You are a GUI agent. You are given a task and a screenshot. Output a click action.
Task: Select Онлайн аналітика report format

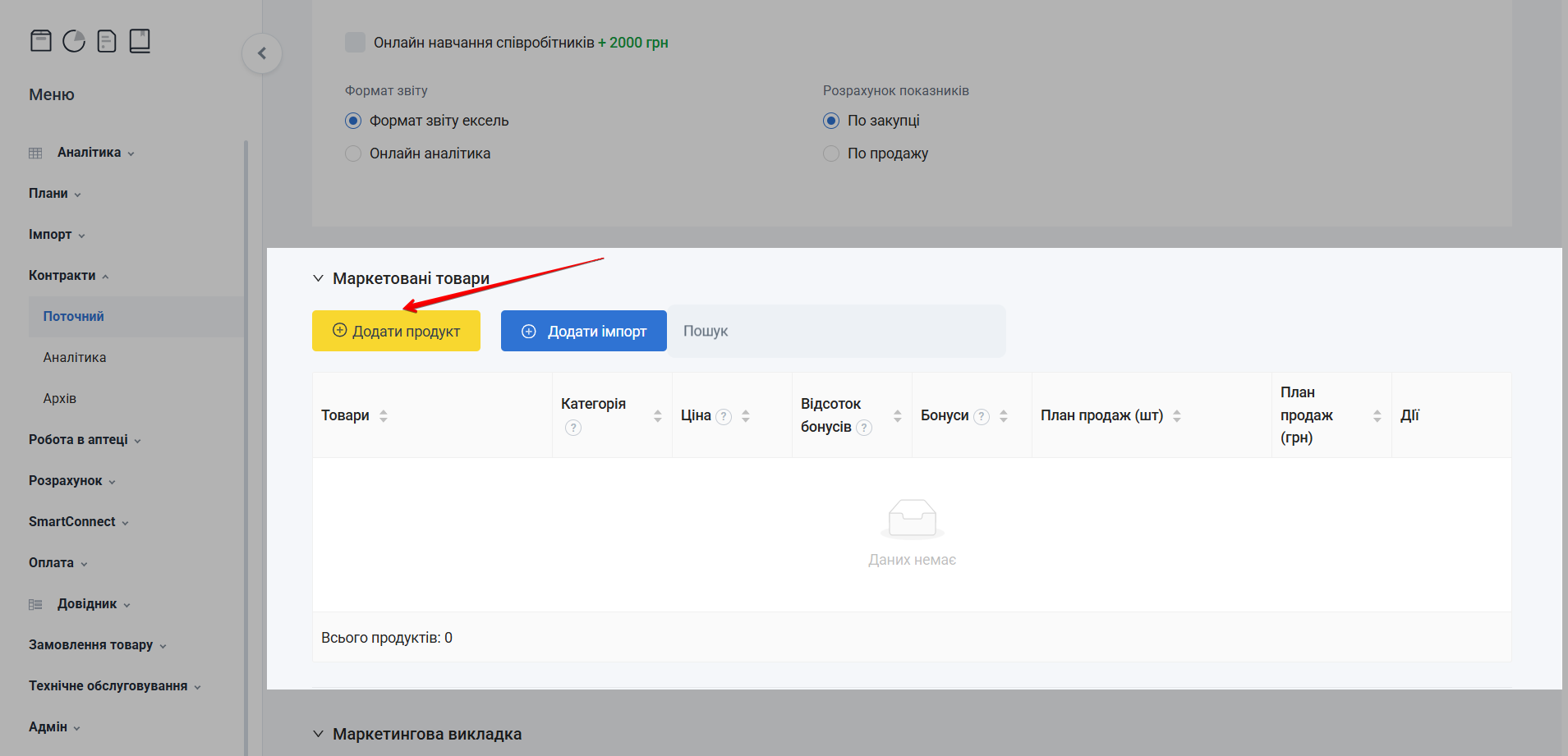(353, 153)
